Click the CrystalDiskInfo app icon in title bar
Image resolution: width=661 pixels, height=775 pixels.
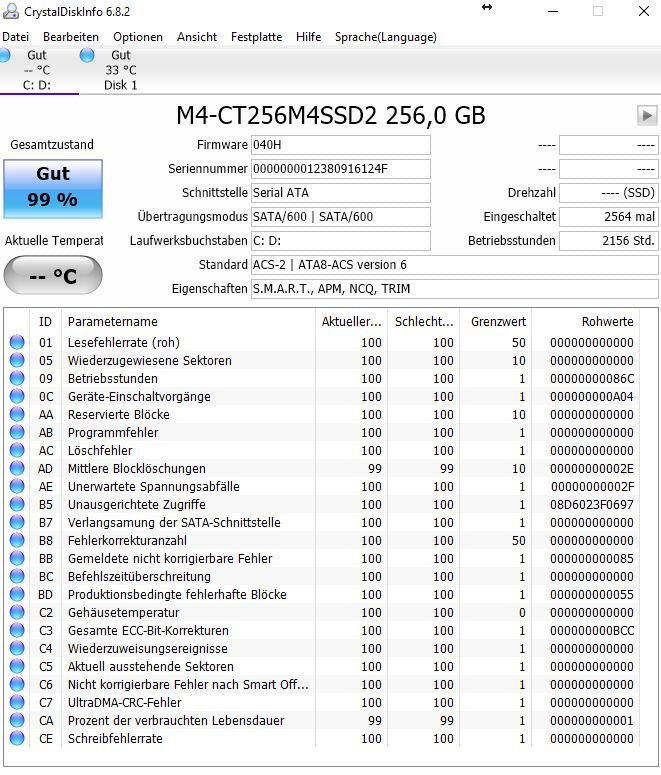click(x=11, y=11)
